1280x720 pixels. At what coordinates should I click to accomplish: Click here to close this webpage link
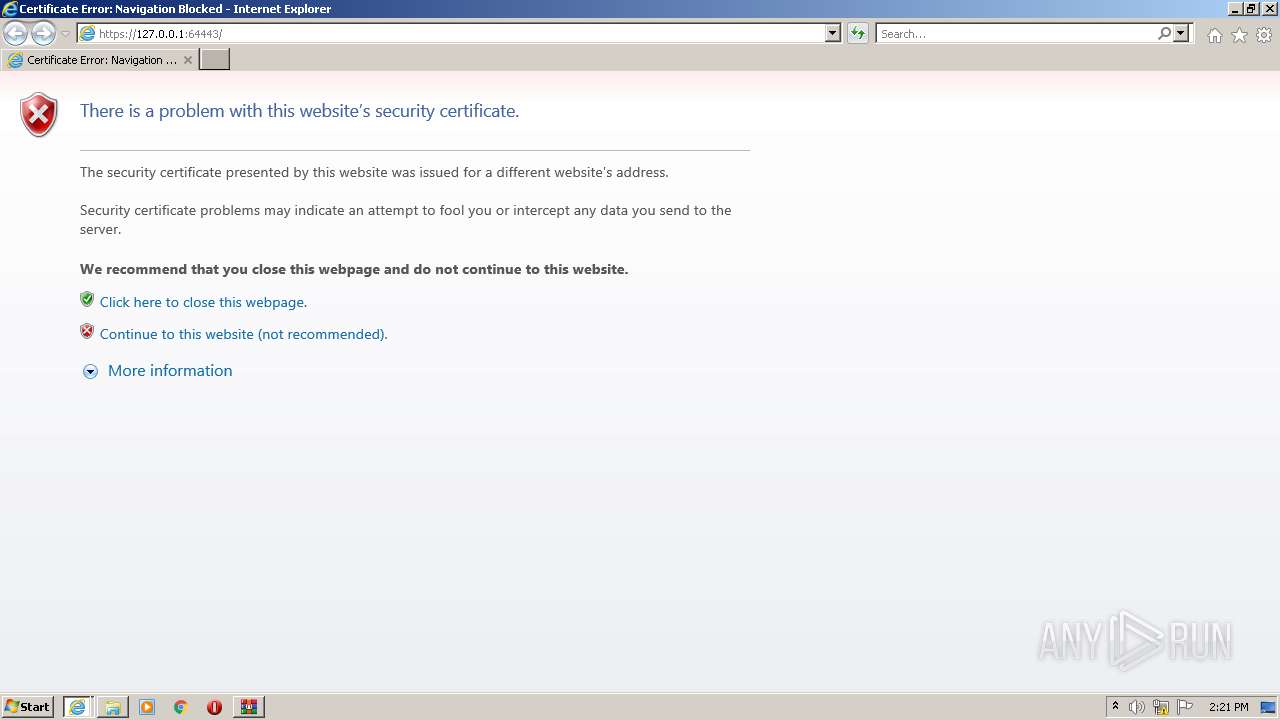(203, 302)
